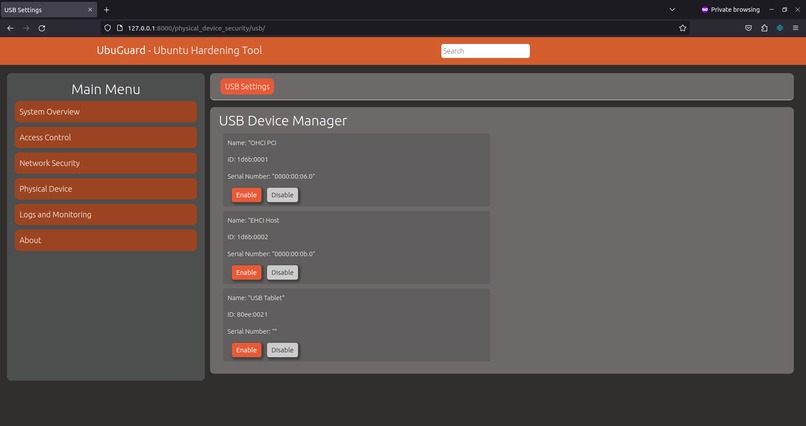Viewport: 806px width, 426px height.
Task: Enable the EHCI Host device
Action: (246, 272)
